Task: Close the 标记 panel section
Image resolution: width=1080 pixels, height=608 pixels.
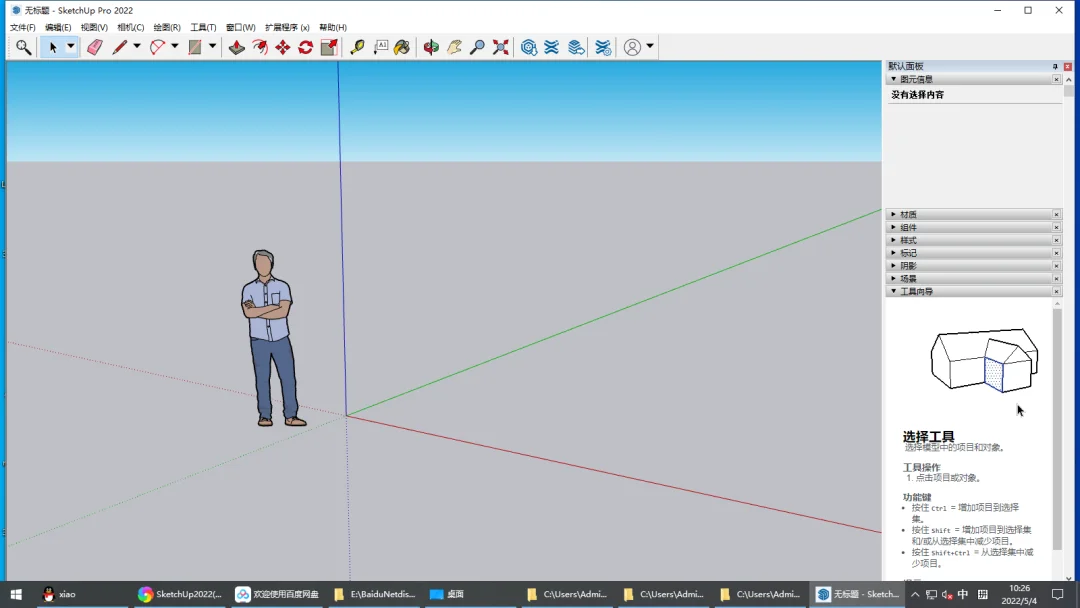Action: 1056,253
